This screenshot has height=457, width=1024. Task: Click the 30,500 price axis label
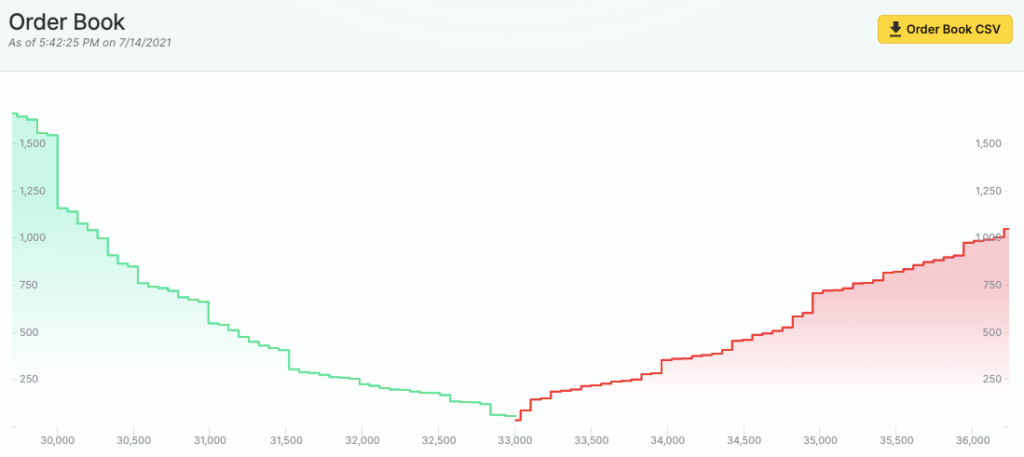pyautogui.click(x=134, y=441)
